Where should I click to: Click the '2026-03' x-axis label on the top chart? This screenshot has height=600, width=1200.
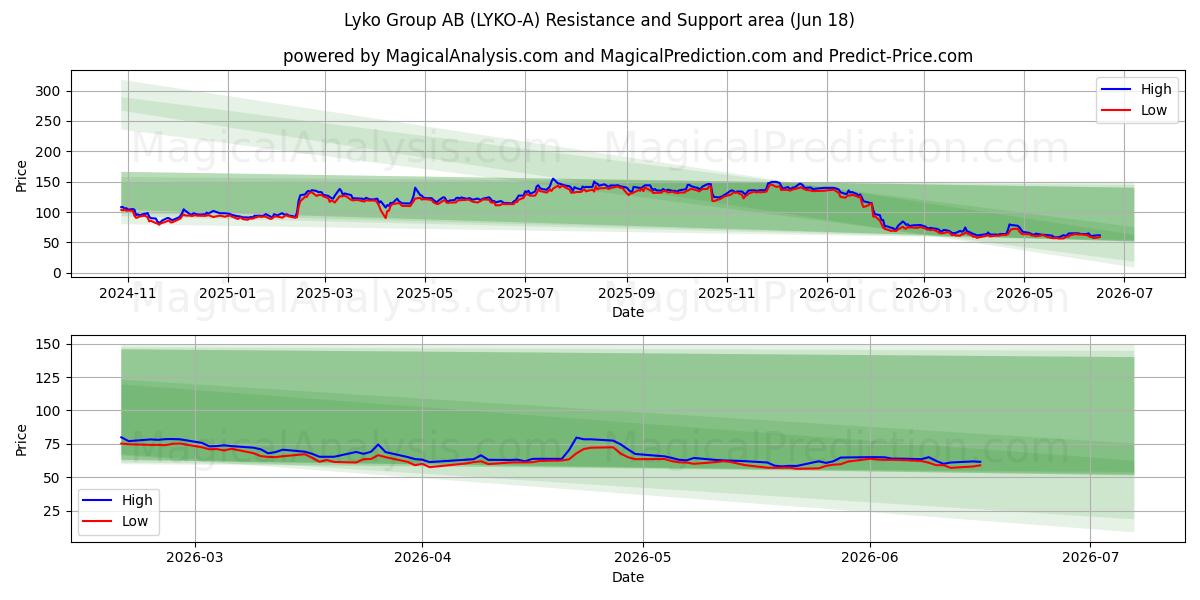point(924,294)
